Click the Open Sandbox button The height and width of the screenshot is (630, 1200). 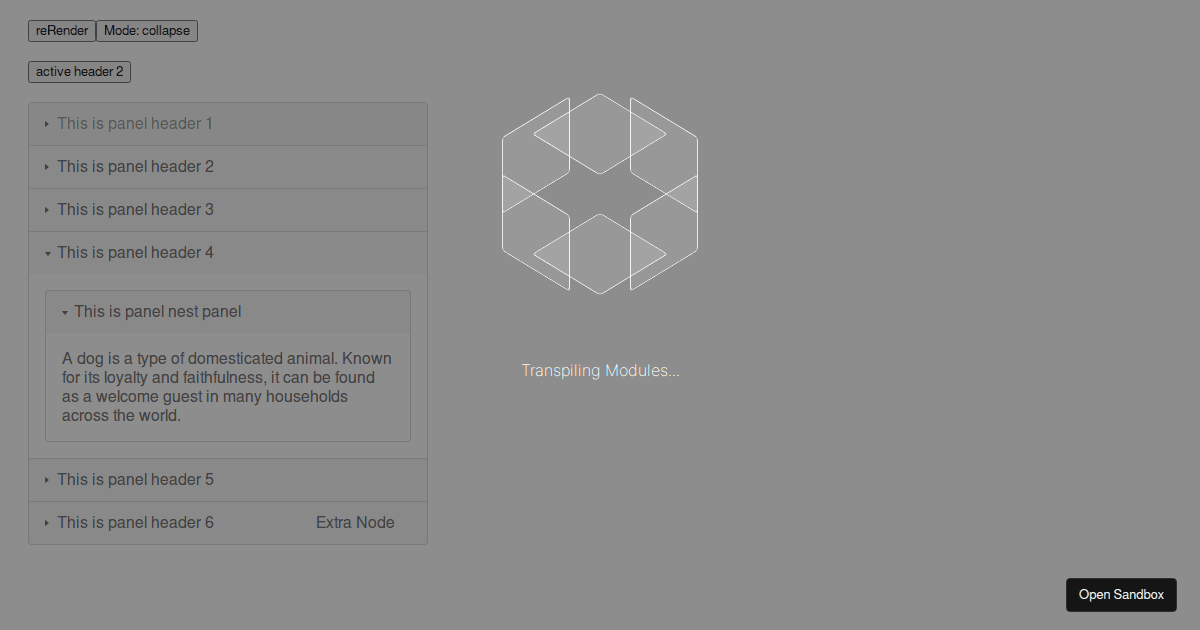click(1121, 595)
